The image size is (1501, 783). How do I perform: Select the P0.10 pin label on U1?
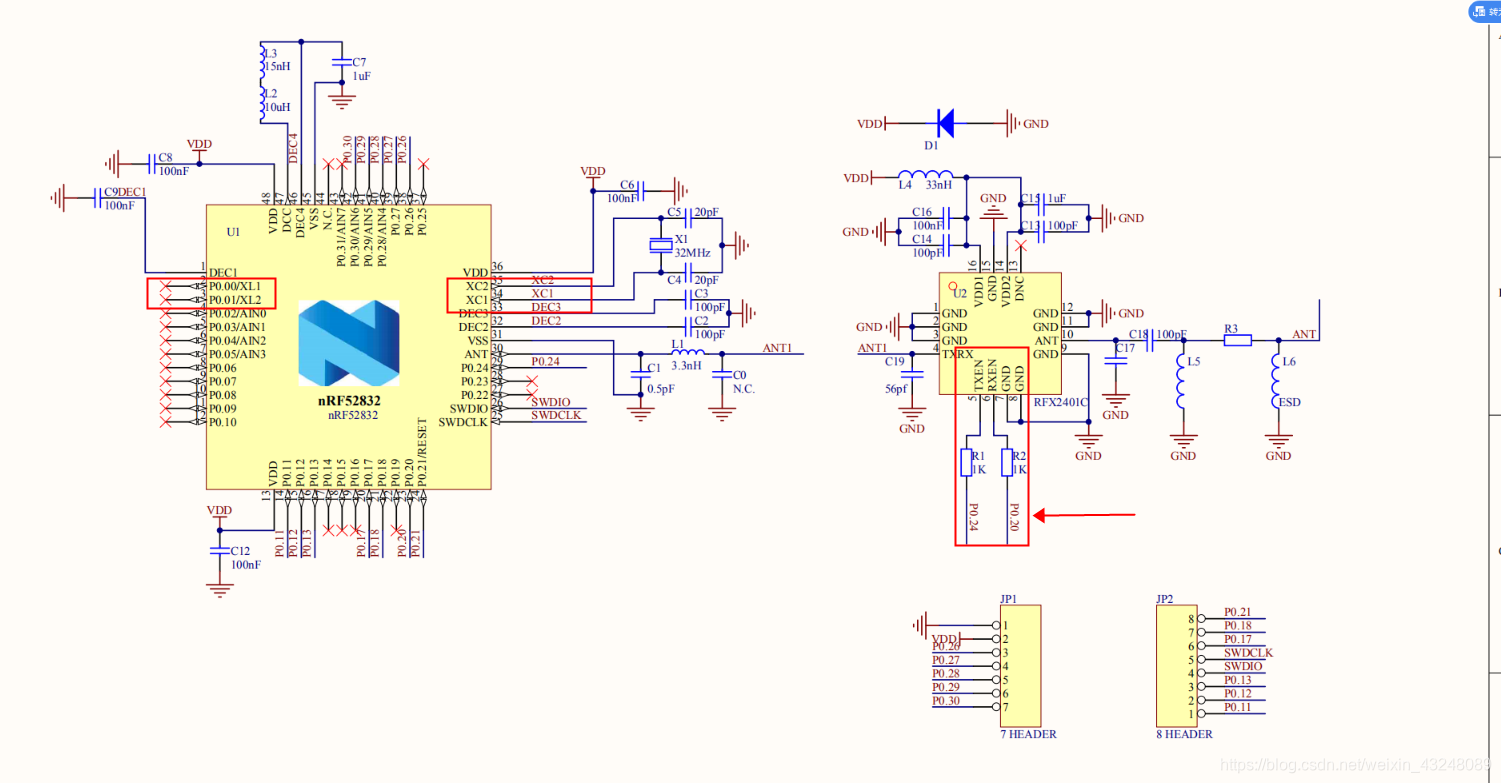click(x=223, y=422)
